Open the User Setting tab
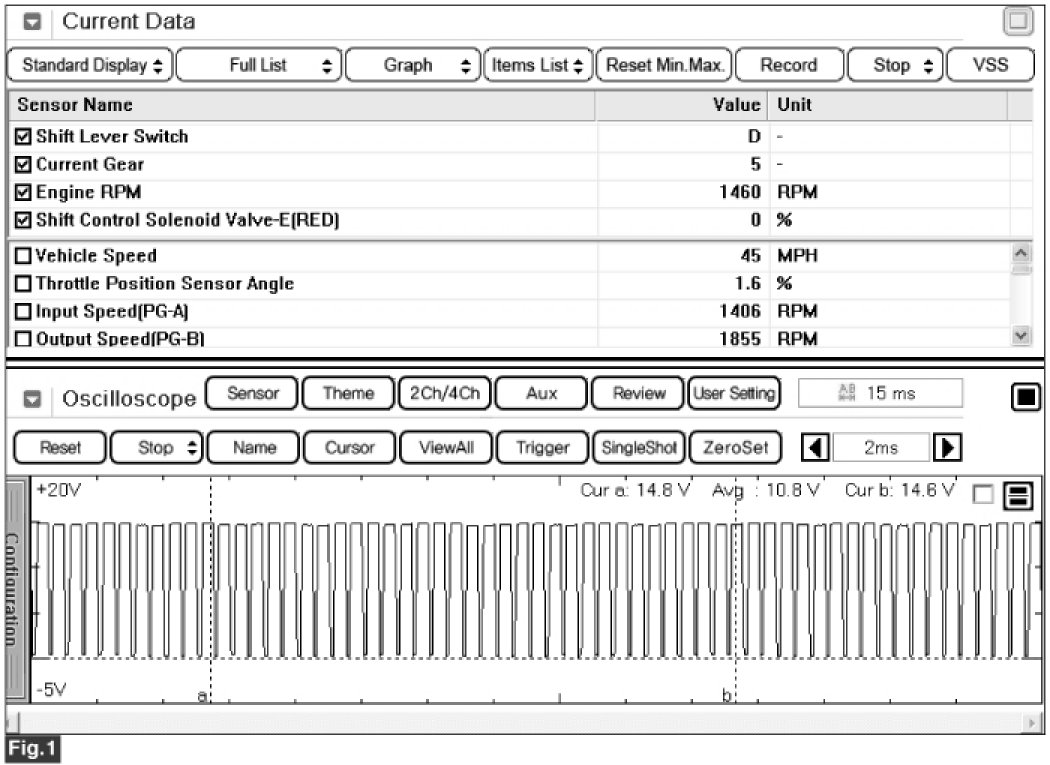Viewport: 1050px width, 765px height. click(735, 393)
